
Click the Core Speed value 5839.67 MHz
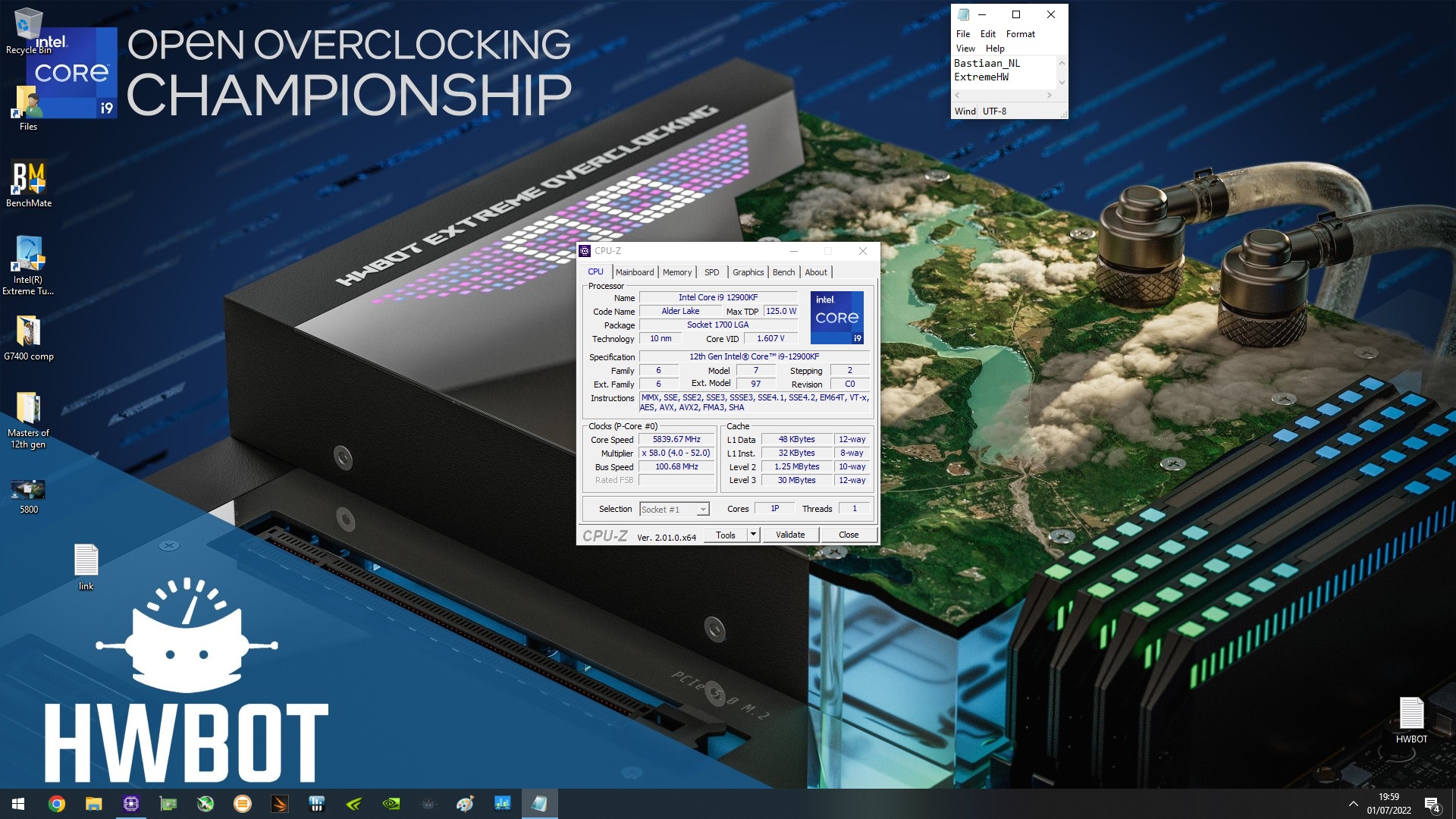point(676,439)
